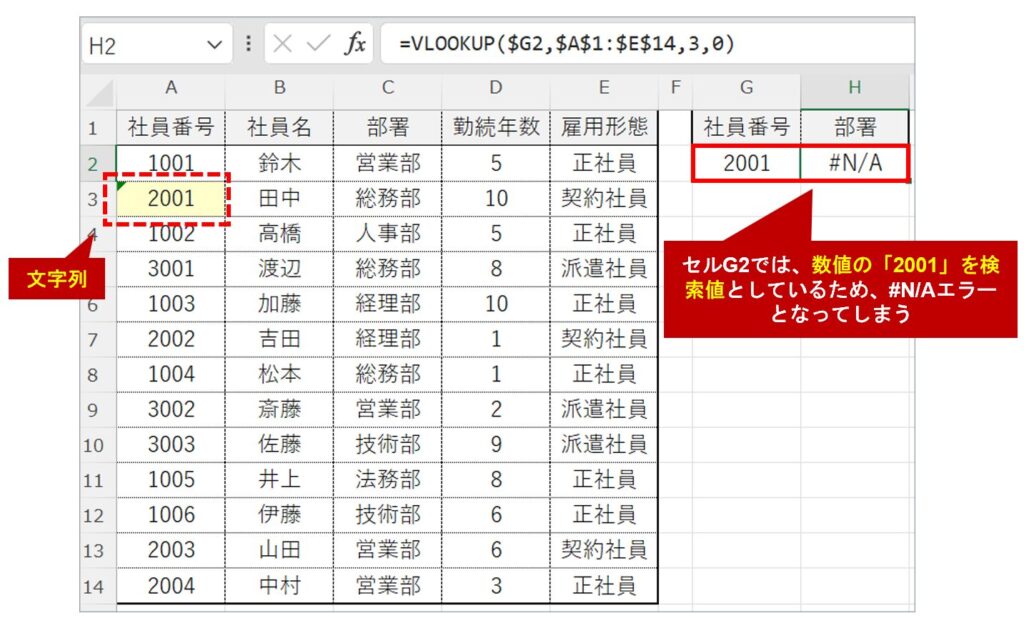The height and width of the screenshot is (618, 1024).
Task: Select column A header
Action: 170,89
